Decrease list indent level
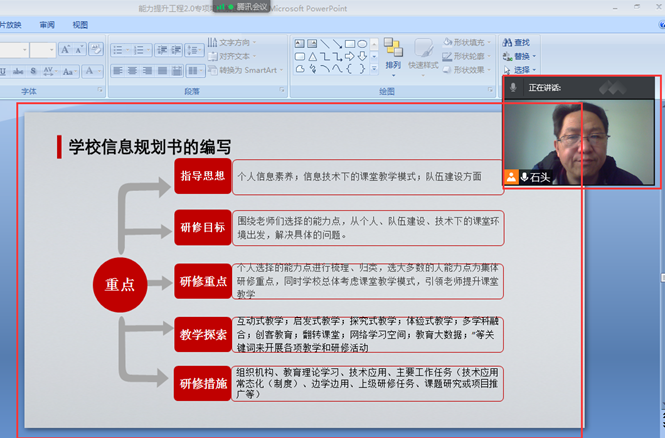Viewport: 665px width, 438px height. pyautogui.click(x=162, y=50)
